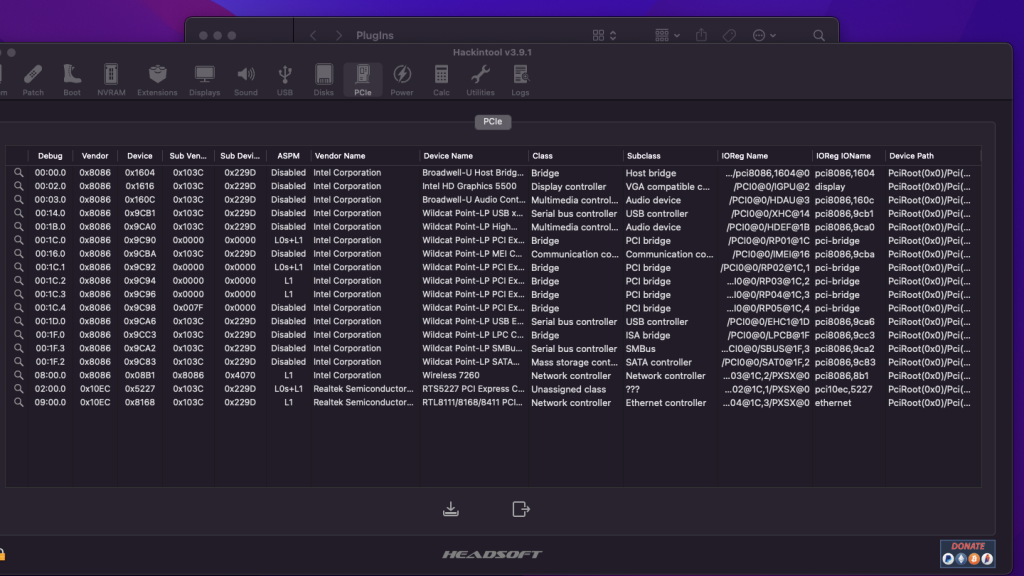The height and width of the screenshot is (576, 1024).
Task: Go to the Extensions section
Action: (157, 80)
